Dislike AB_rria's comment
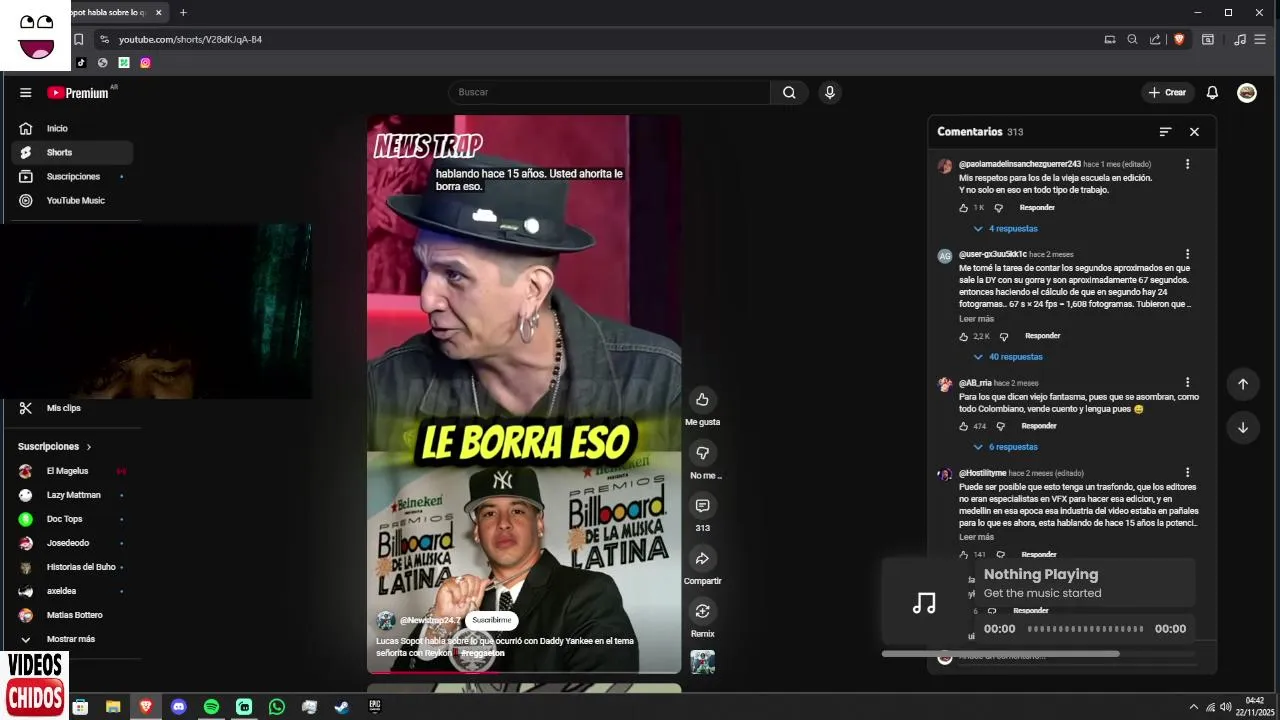Screen dimensions: 1280x720 click(x=1000, y=426)
